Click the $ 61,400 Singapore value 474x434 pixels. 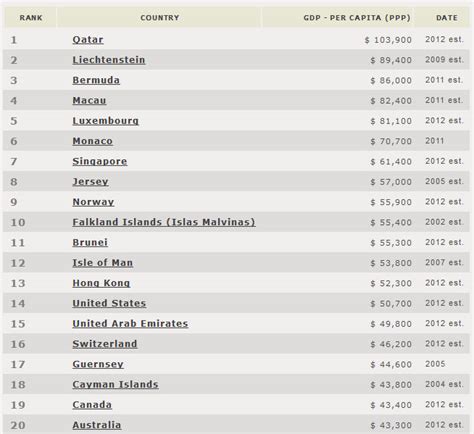[391, 162]
